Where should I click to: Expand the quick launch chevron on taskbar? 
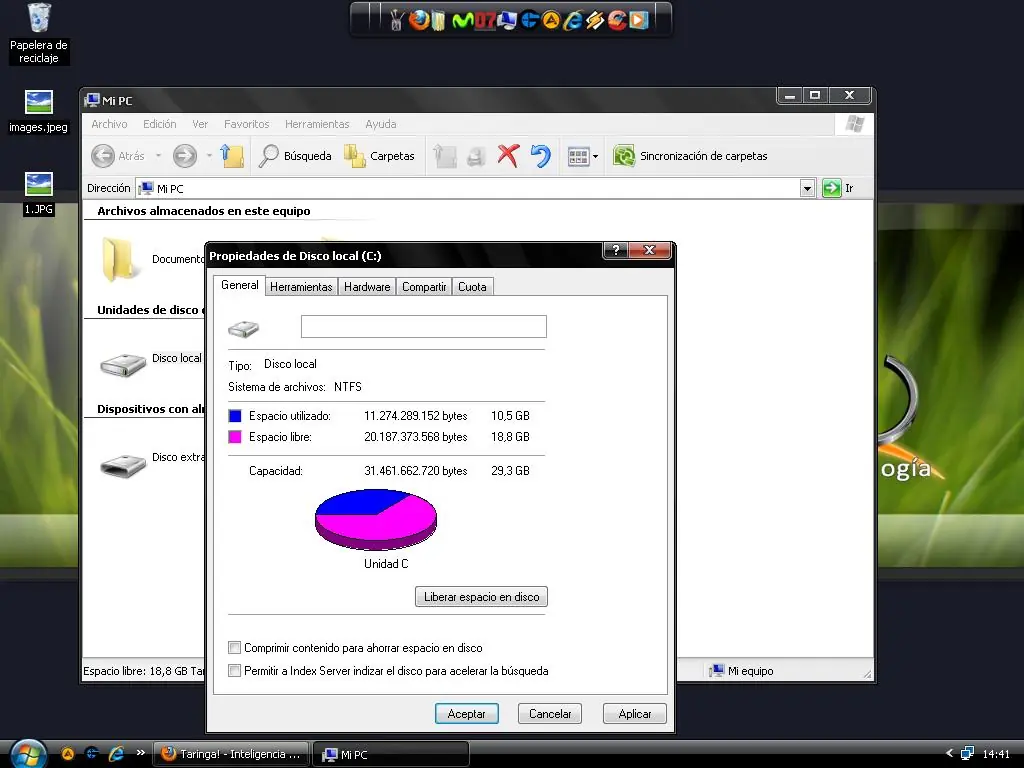(140, 752)
